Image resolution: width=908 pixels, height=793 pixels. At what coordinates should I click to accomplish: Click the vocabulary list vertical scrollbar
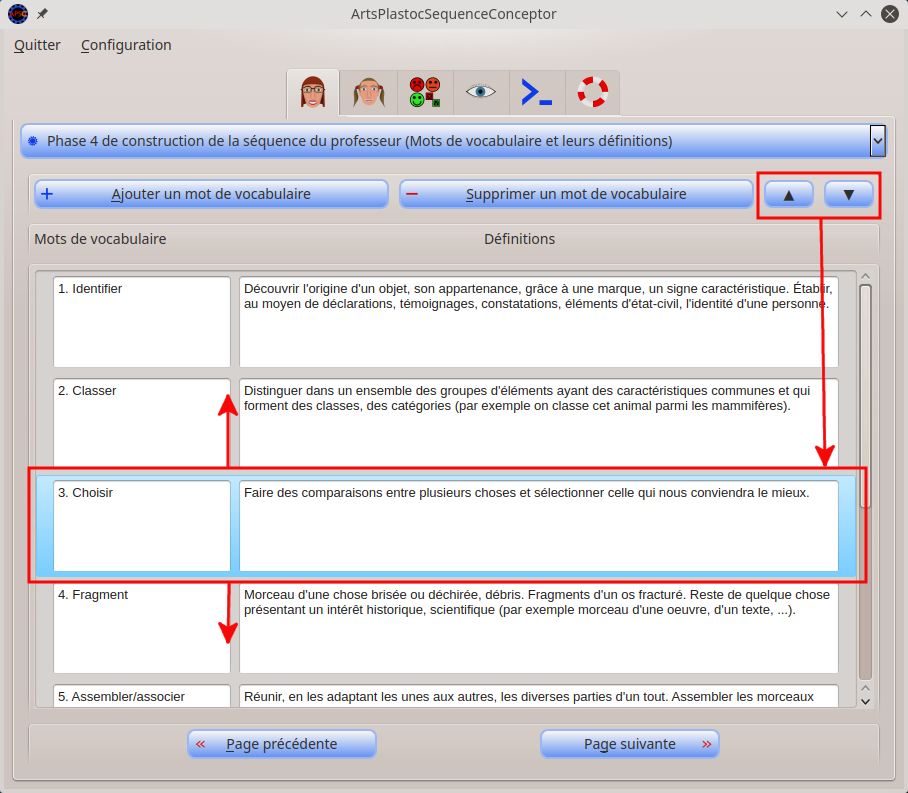click(866, 480)
